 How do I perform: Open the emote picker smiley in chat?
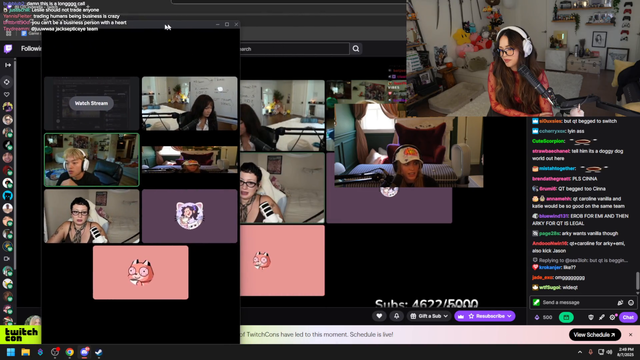[x=631, y=302]
